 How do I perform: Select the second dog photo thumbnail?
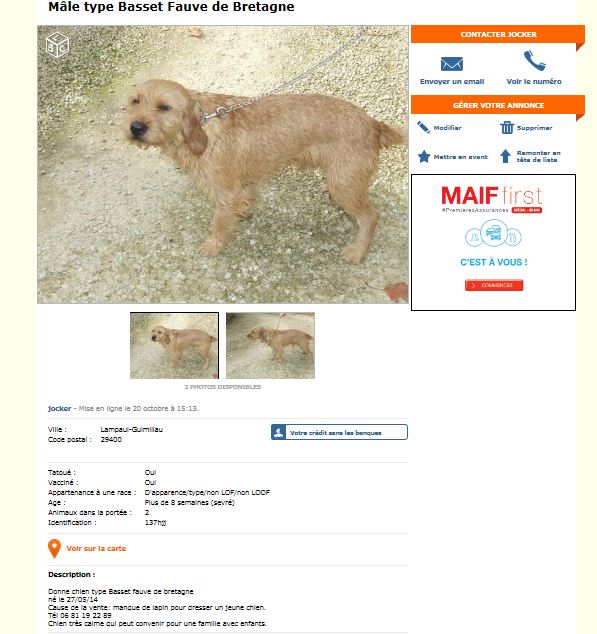coord(270,346)
